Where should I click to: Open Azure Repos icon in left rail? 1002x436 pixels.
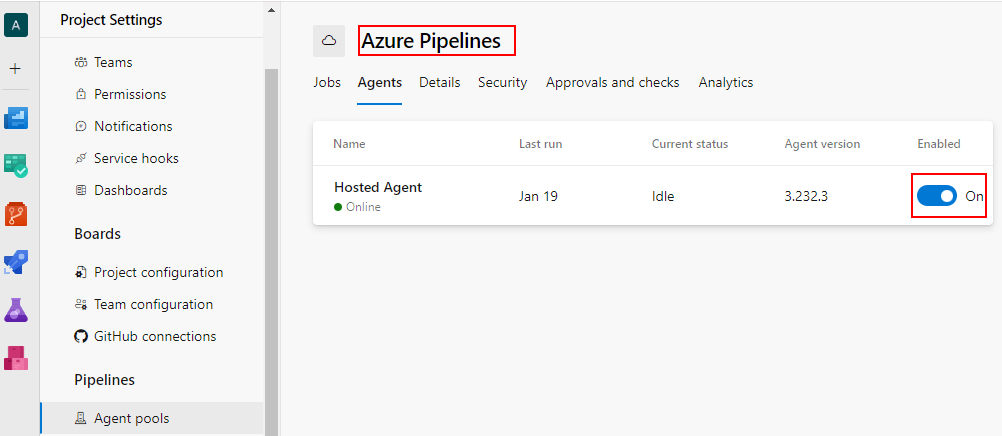click(16, 213)
